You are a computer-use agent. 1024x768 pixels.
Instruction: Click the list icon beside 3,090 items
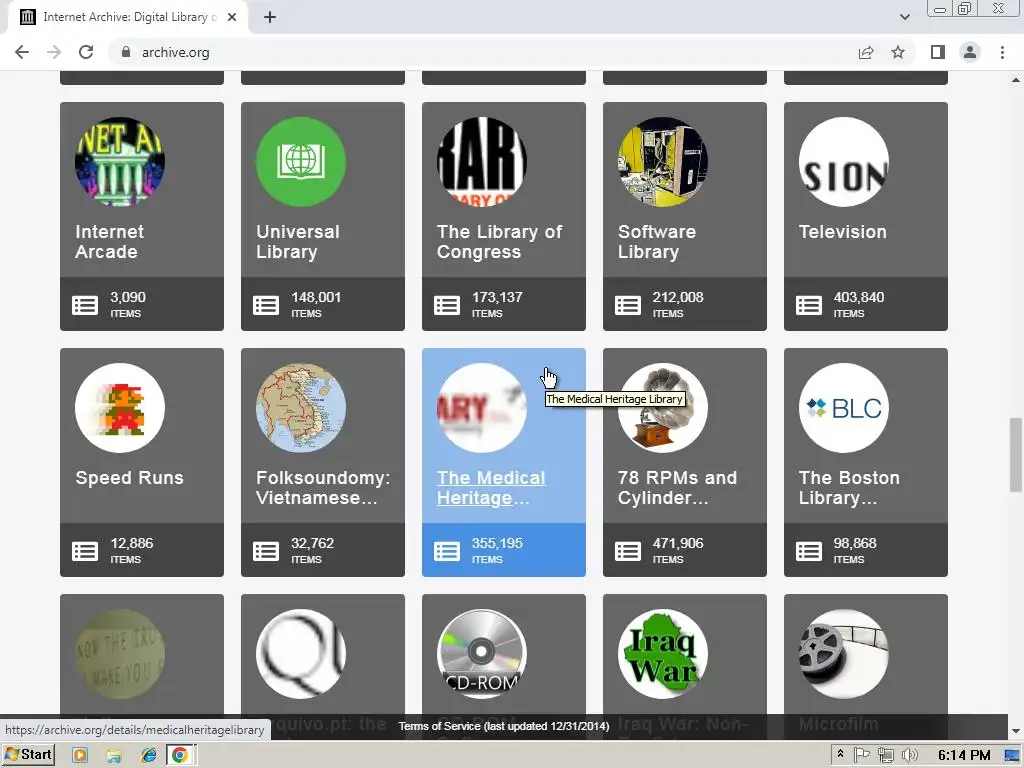(x=85, y=305)
